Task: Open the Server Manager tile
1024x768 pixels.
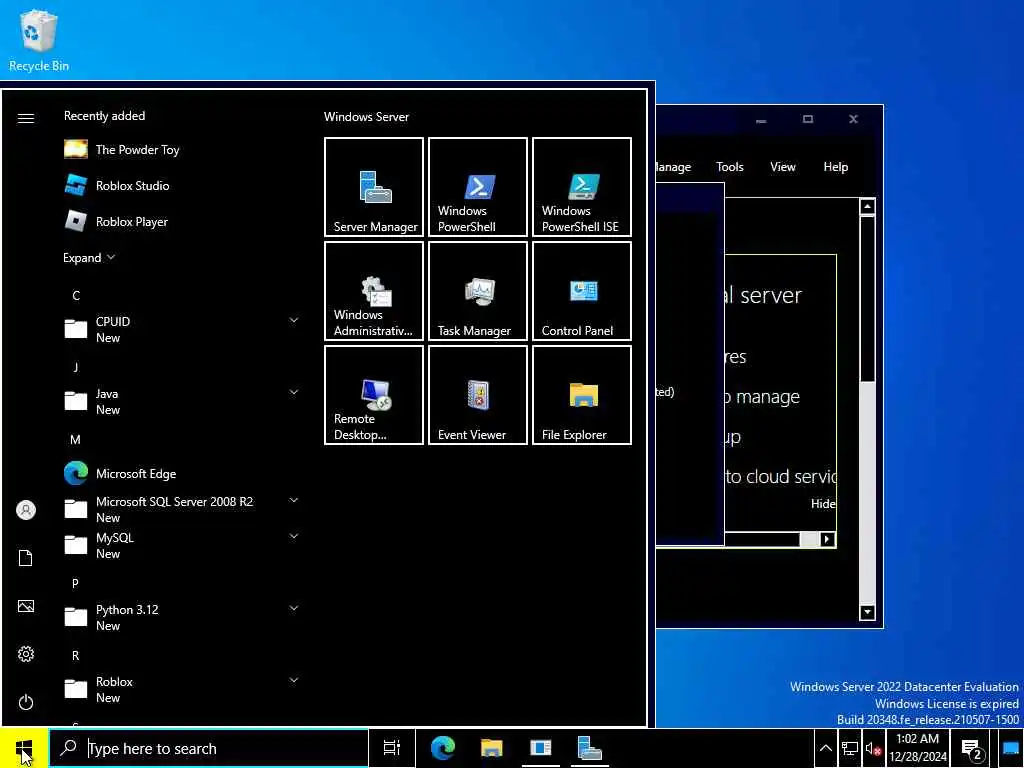Action: (374, 187)
